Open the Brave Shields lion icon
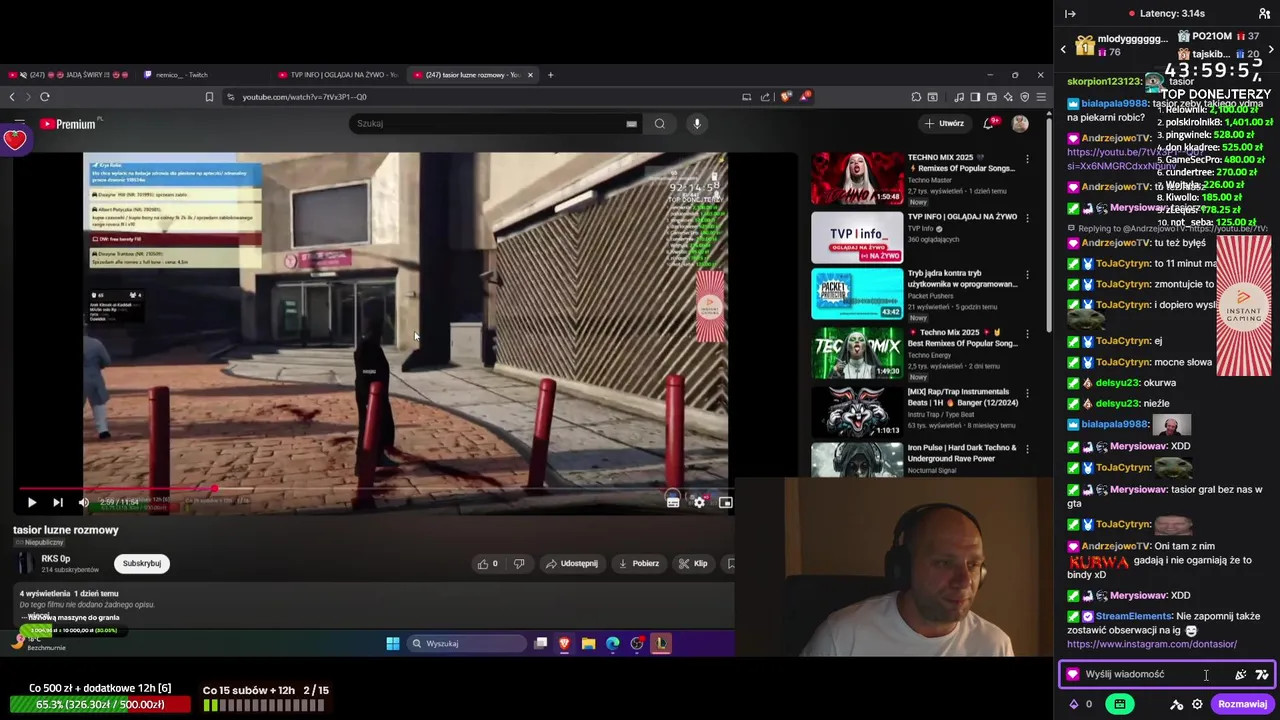The height and width of the screenshot is (720, 1280). tap(786, 97)
